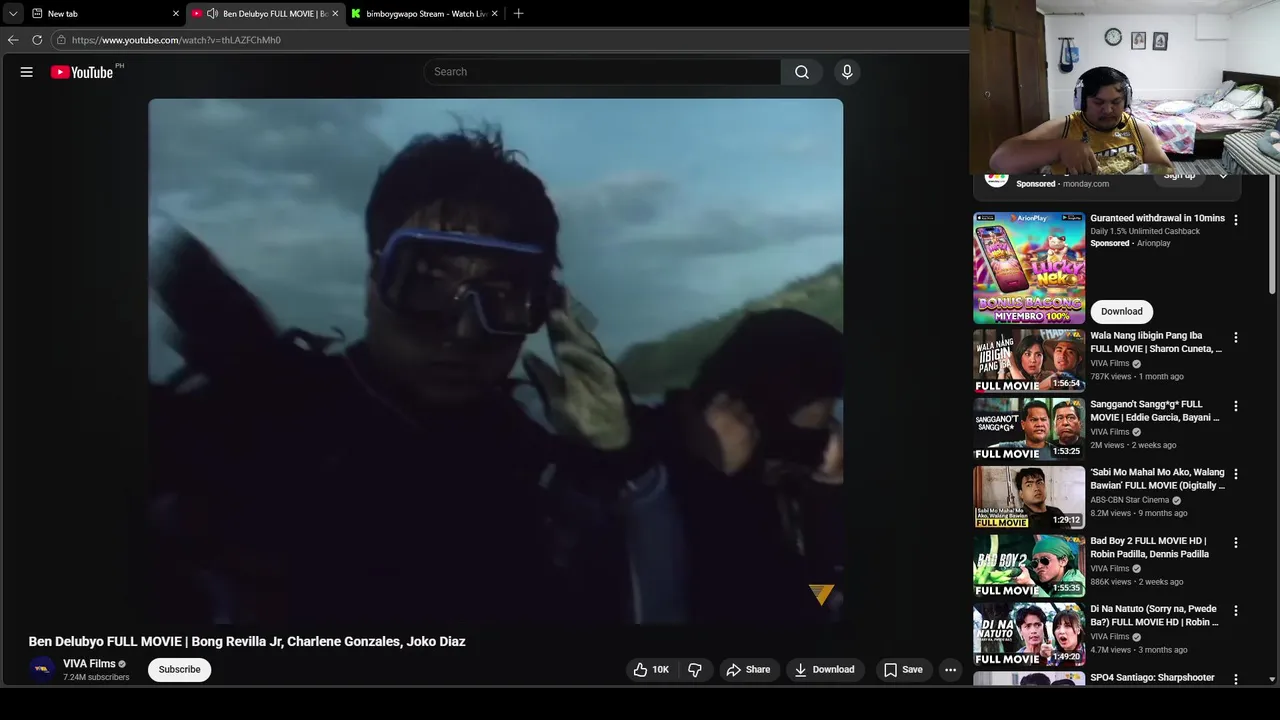Screen dimensions: 1280x720
Task: Open options for SPO4 Santiago video
Action: click(x=1236, y=679)
